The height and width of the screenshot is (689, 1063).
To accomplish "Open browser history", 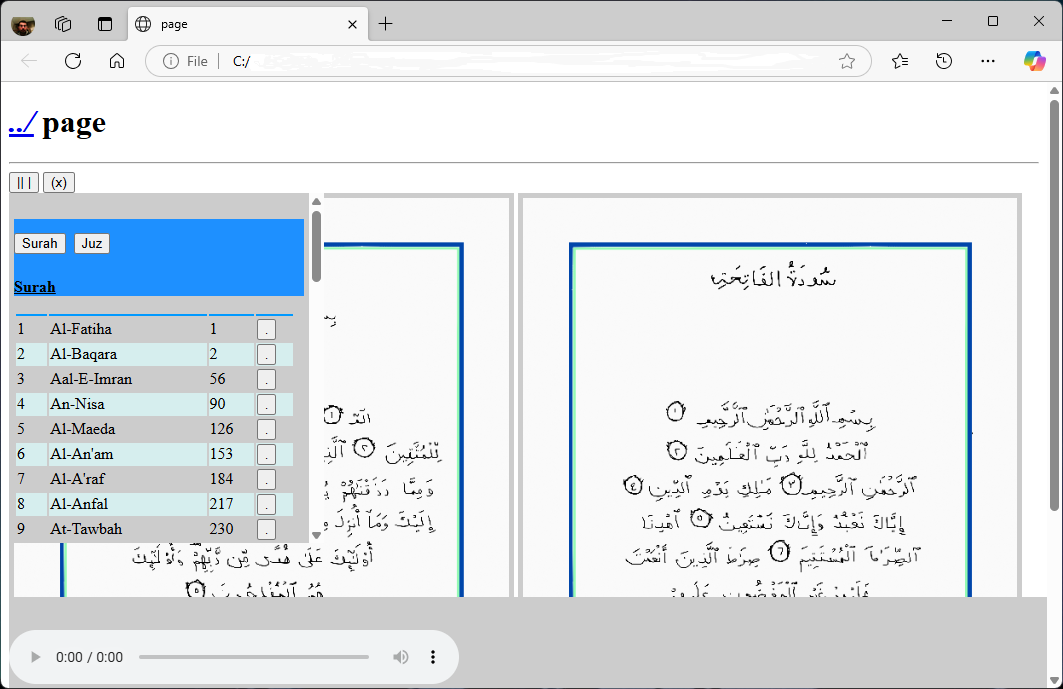I will (944, 61).
